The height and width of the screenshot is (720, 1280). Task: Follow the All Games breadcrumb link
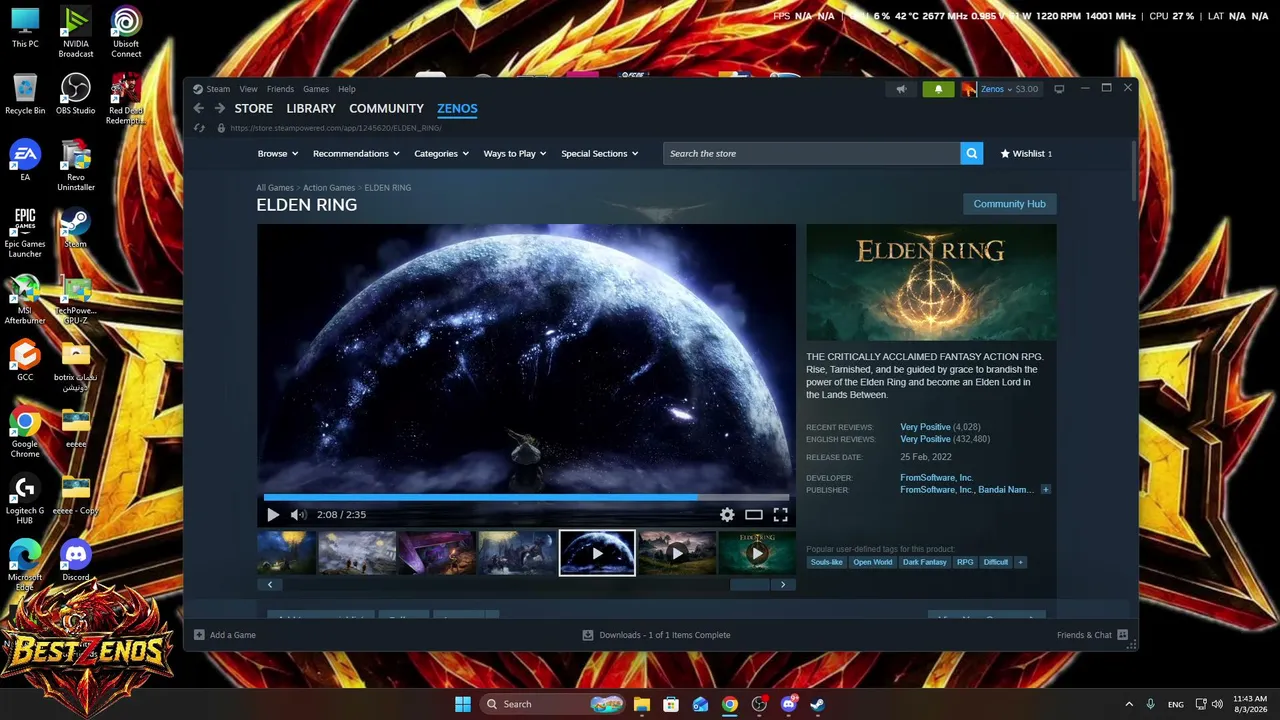pyautogui.click(x=275, y=188)
